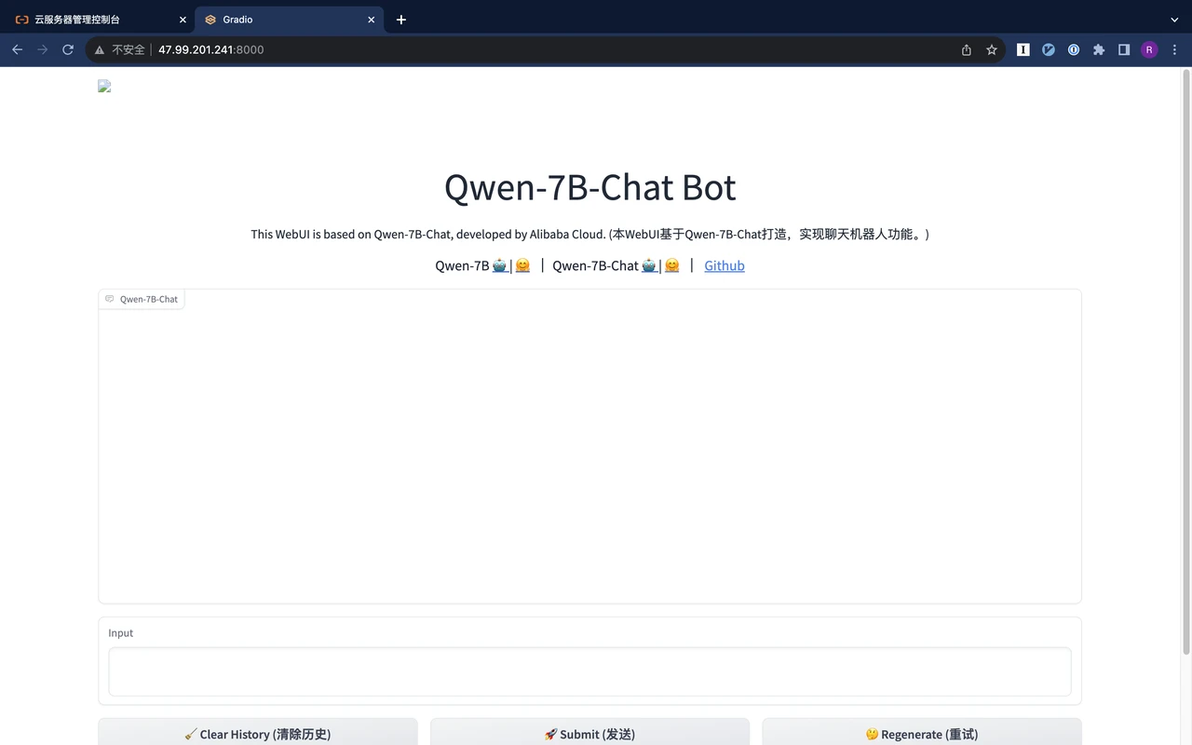Toggle the browser side panel
The image size is (1192, 745).
coord(1124,49)
